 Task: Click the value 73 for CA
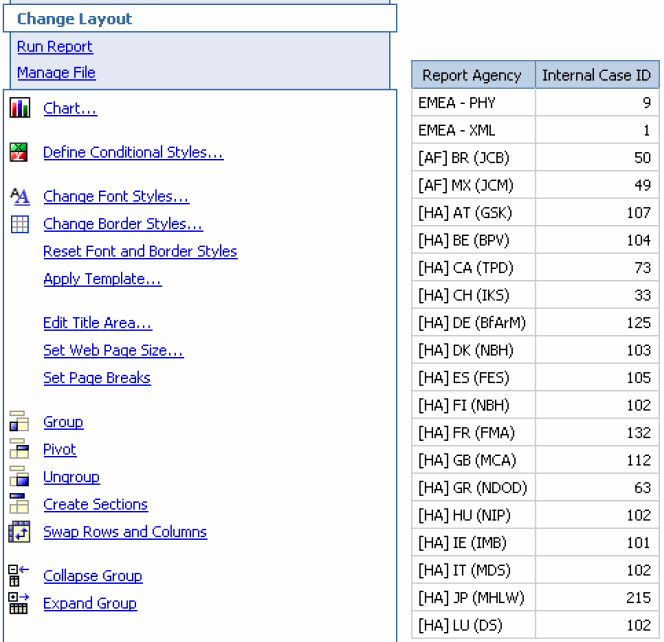pyautogui.click(x=642, y=268)
